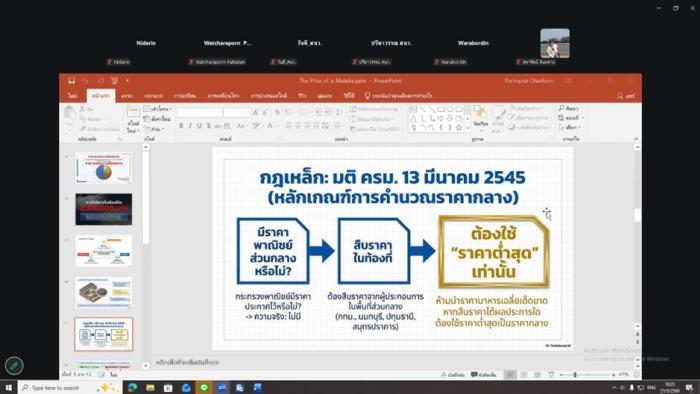
Task: Click the zoom slider handle in status bar
Action: click(575, 375)
